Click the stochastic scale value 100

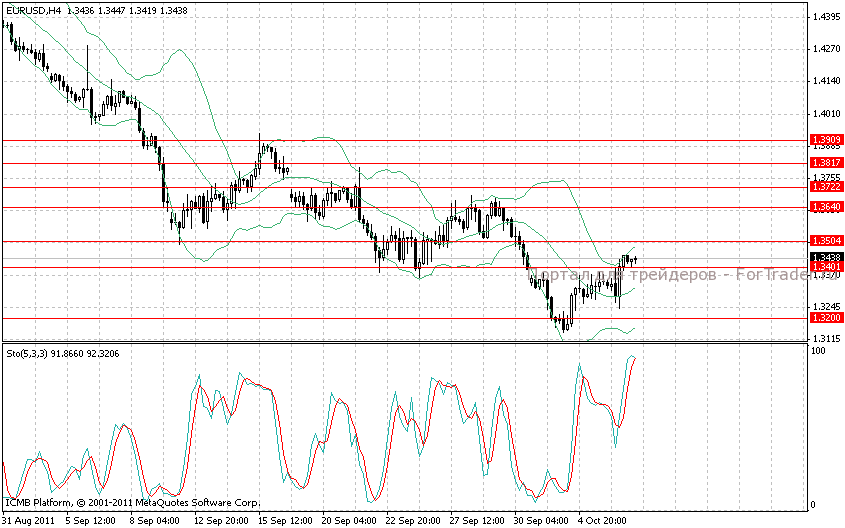click(817, 352)
